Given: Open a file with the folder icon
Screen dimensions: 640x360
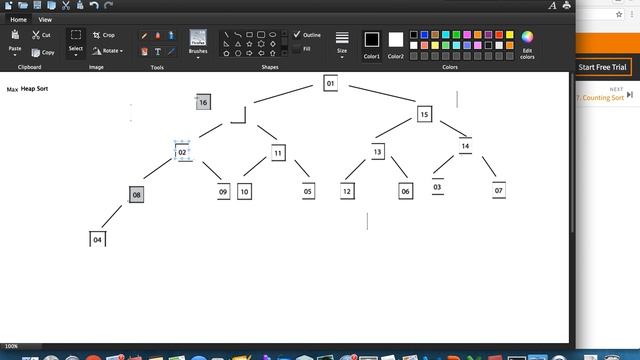Looking at the screenshot, I should (x=23, y=5).
